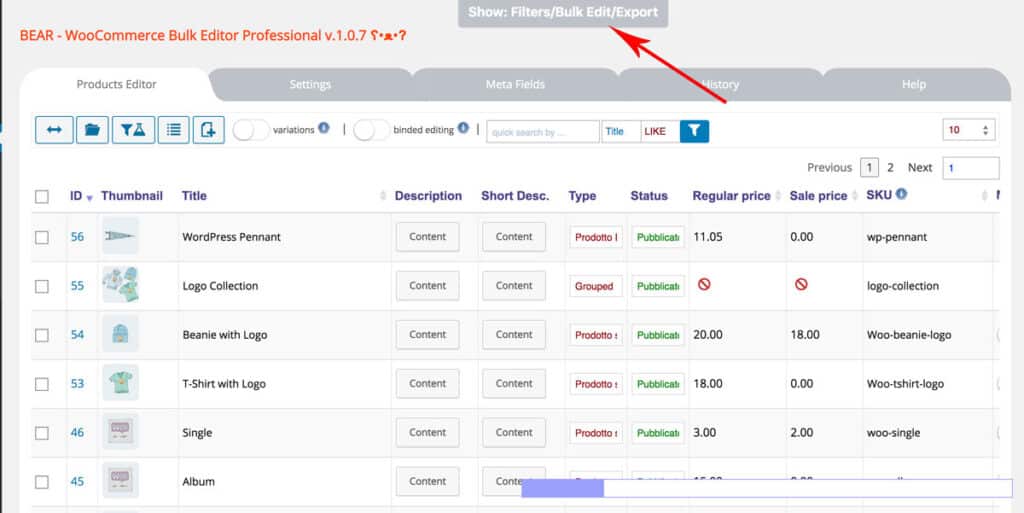Open the Type dropdown for WordPress Pennant
1024x513 pixels.
point(596,238)
